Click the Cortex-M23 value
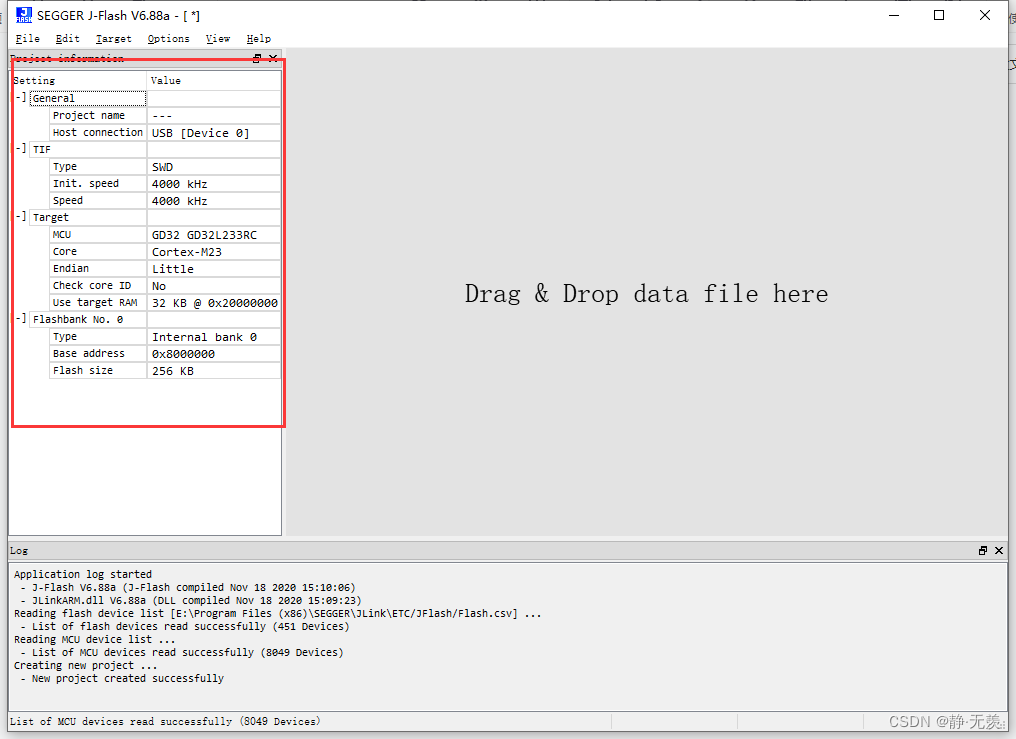1016x739 pixels. pos(214,252)
